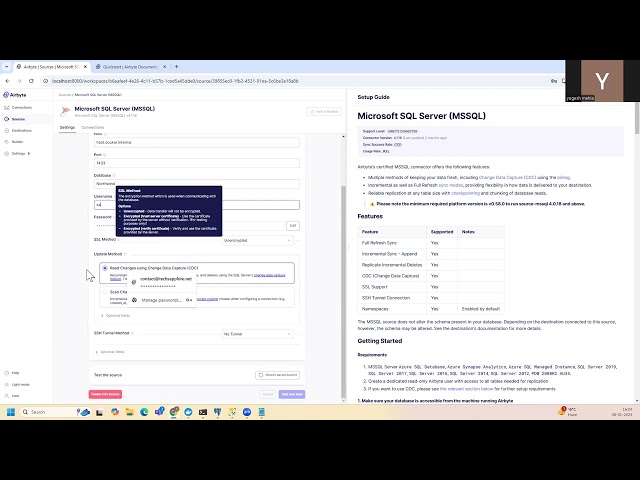Viewport: 640px width, 480px height.
Task: Open the sync modes link in Setup Guide
Action: [451, 185]
